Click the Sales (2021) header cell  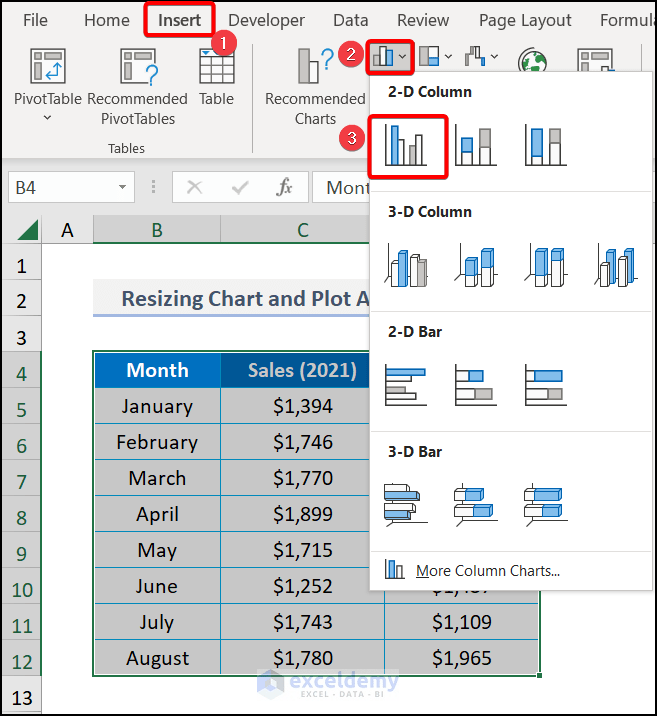point(295,370)
